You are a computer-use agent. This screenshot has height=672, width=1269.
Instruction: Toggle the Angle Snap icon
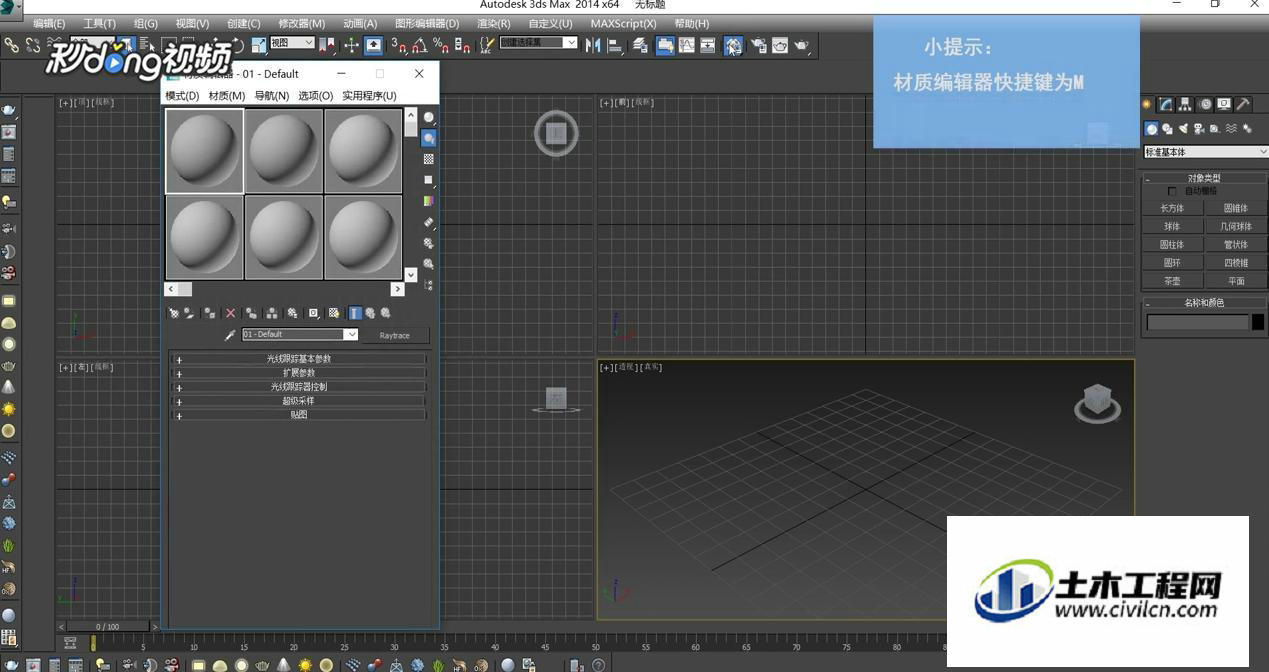pos(420,45)
